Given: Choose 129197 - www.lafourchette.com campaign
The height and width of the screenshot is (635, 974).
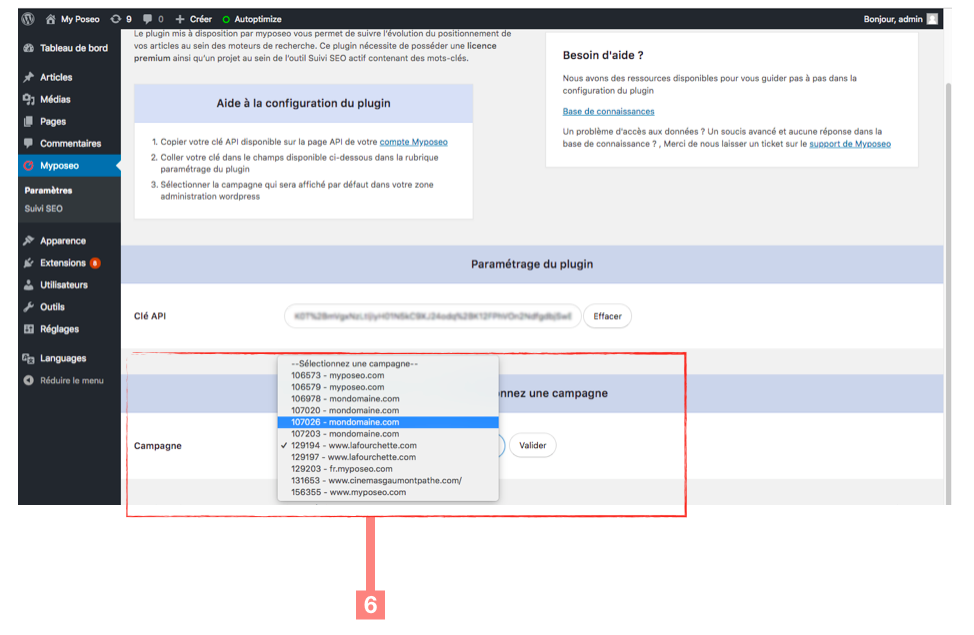Looking at the screenshot, I should 388,457.
